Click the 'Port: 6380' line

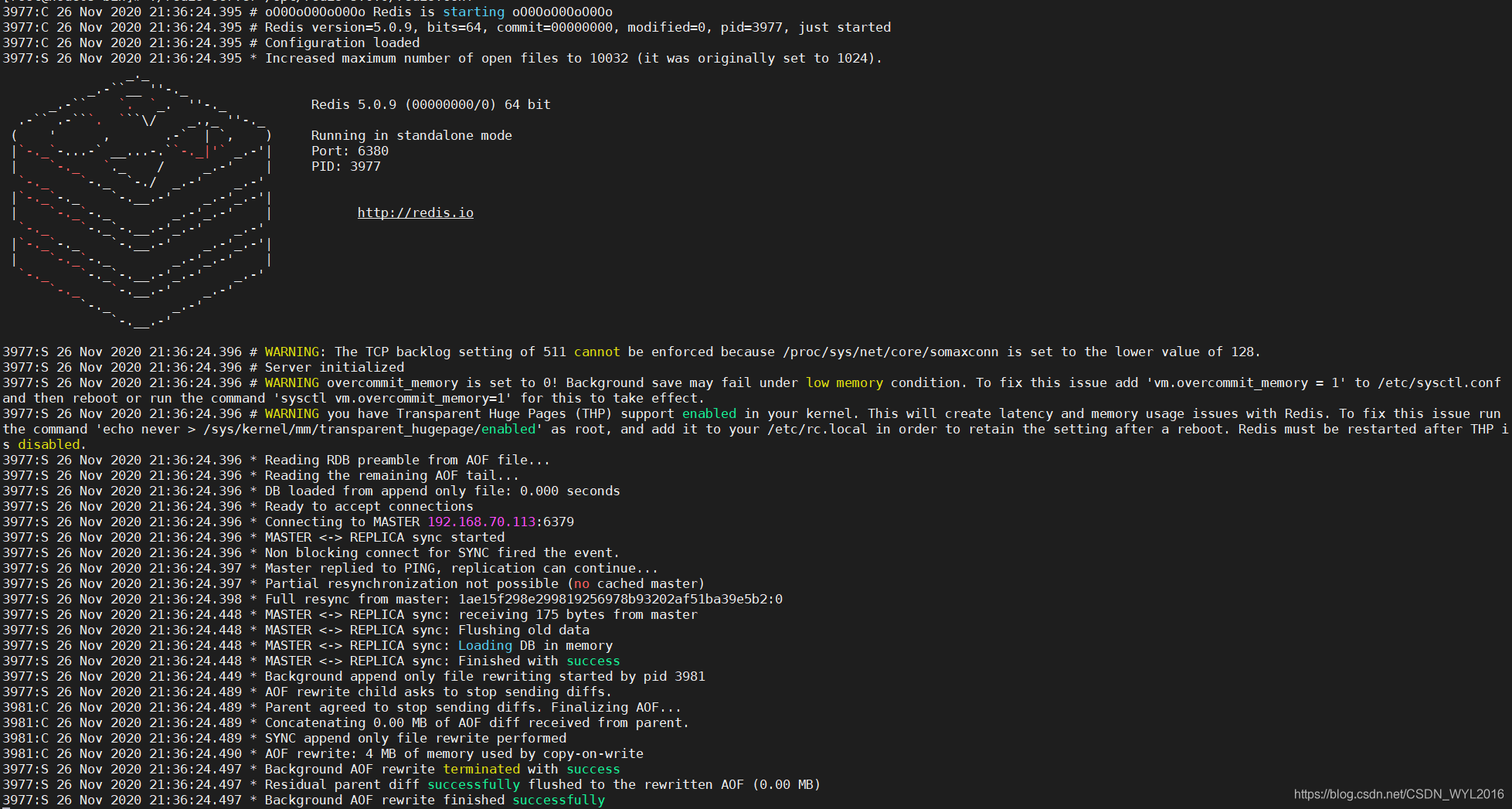point(350,151)
